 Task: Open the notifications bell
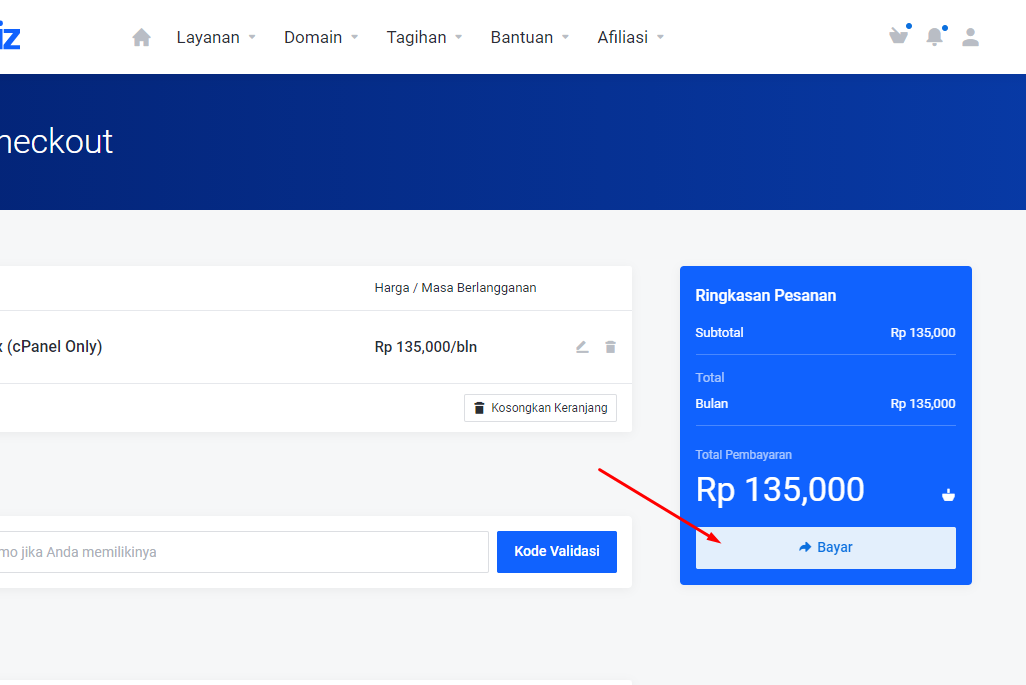(x=934, y=37)
